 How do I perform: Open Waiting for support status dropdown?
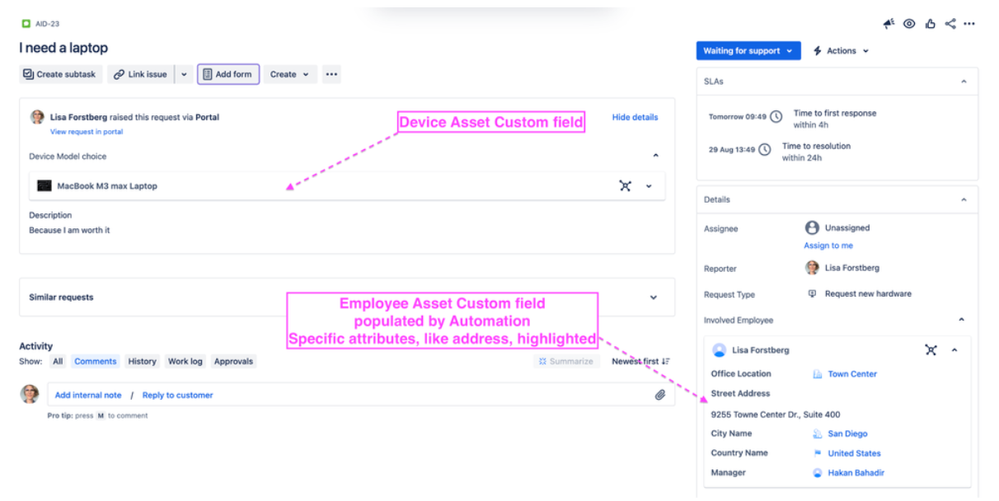point(748,50)
